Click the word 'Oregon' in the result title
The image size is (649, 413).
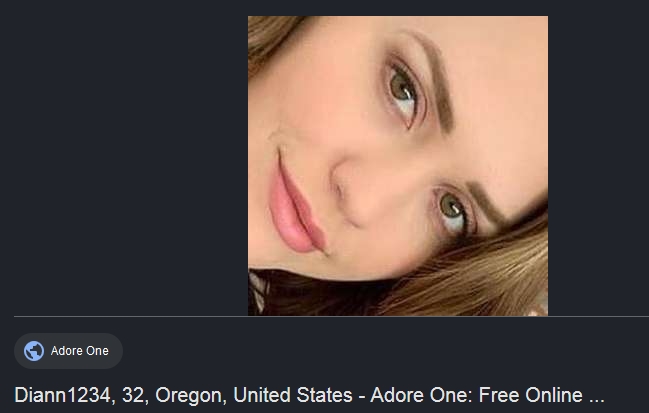pyautogui.click(x=191, y=396)
